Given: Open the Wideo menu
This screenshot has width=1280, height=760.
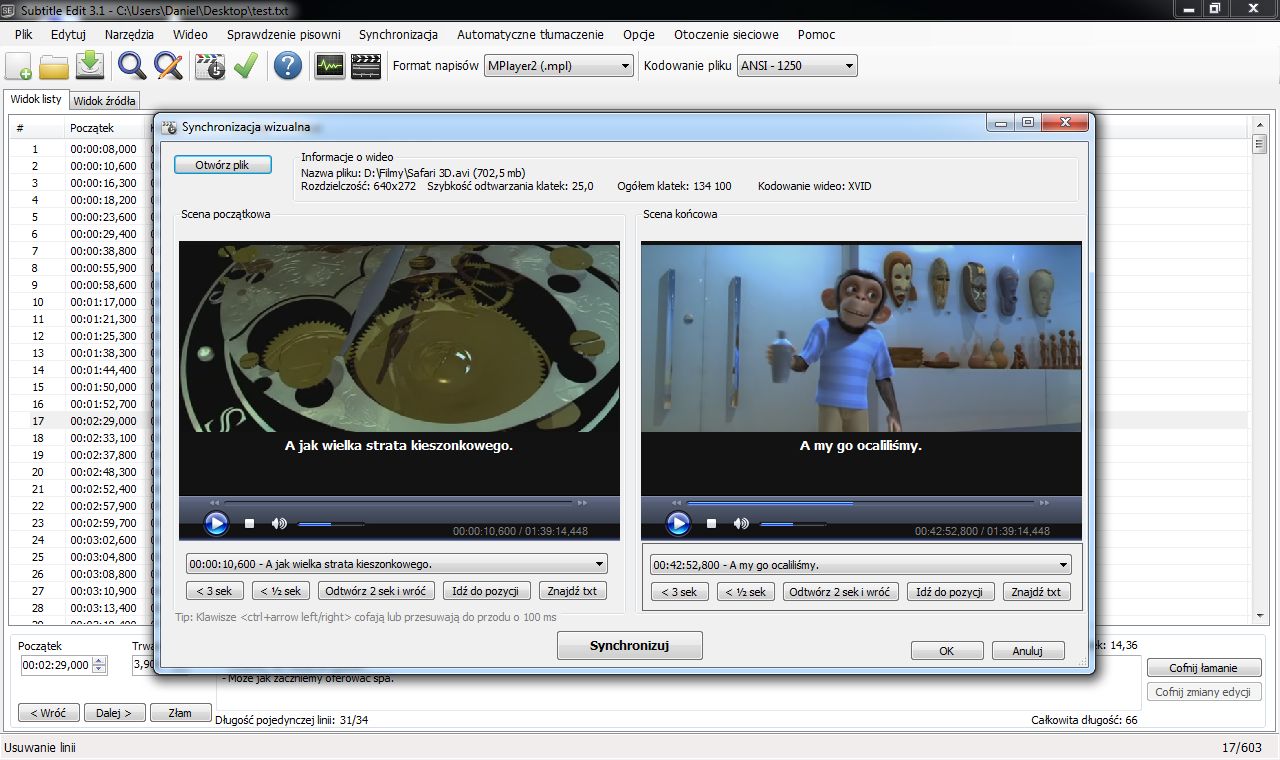Looking at the screenshot, I should (190, 34).
